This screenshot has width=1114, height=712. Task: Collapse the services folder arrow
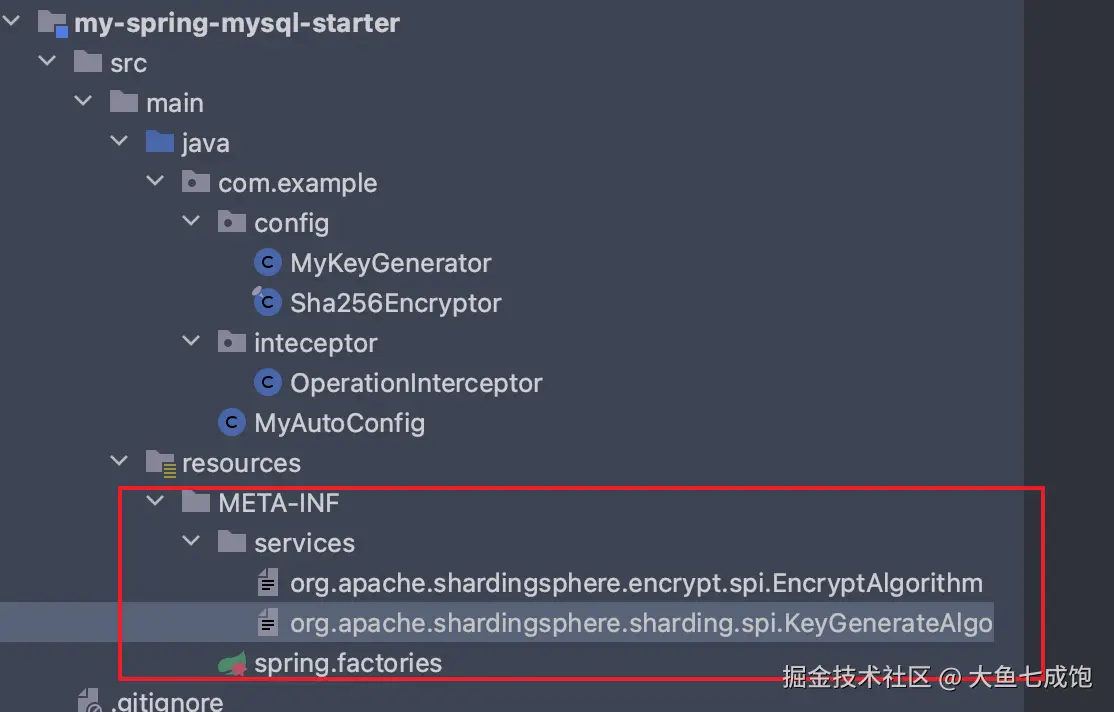pyautogui.click(x=191, y=542)
